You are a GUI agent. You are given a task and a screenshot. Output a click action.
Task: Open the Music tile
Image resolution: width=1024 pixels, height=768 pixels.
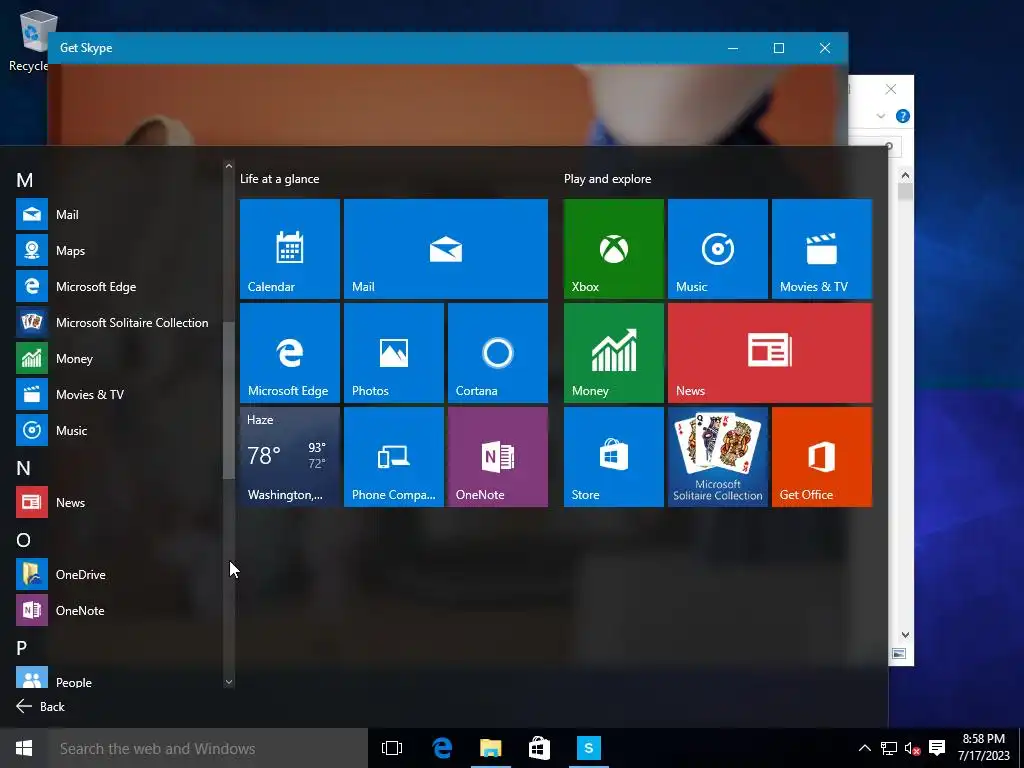pyautogui.click(x=718, y=249)
